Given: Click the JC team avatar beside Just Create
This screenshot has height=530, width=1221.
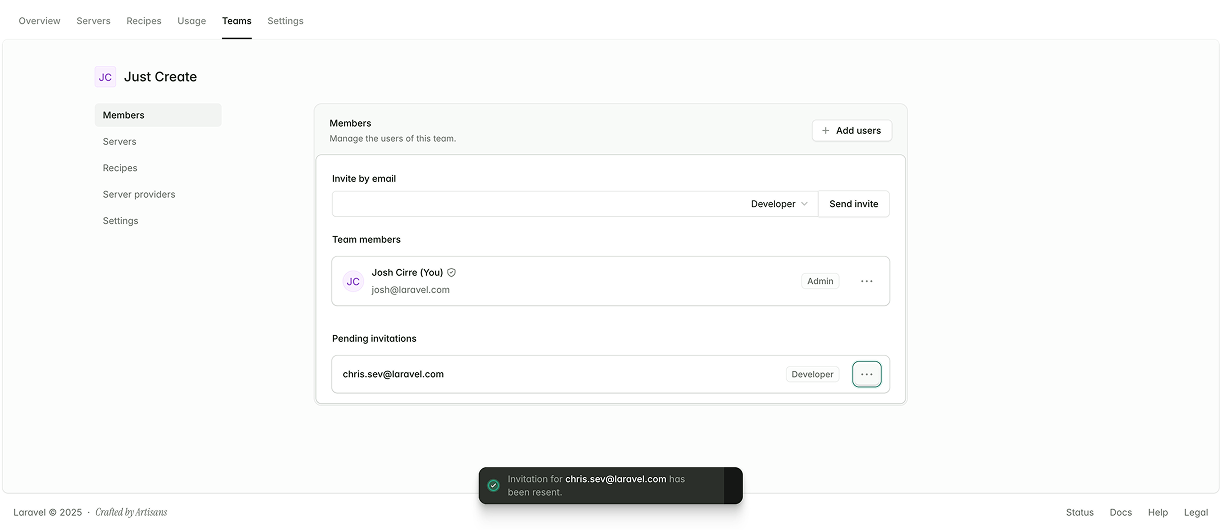Looking at the screenshot, I should pyautogui.click(x=105, y=77).
